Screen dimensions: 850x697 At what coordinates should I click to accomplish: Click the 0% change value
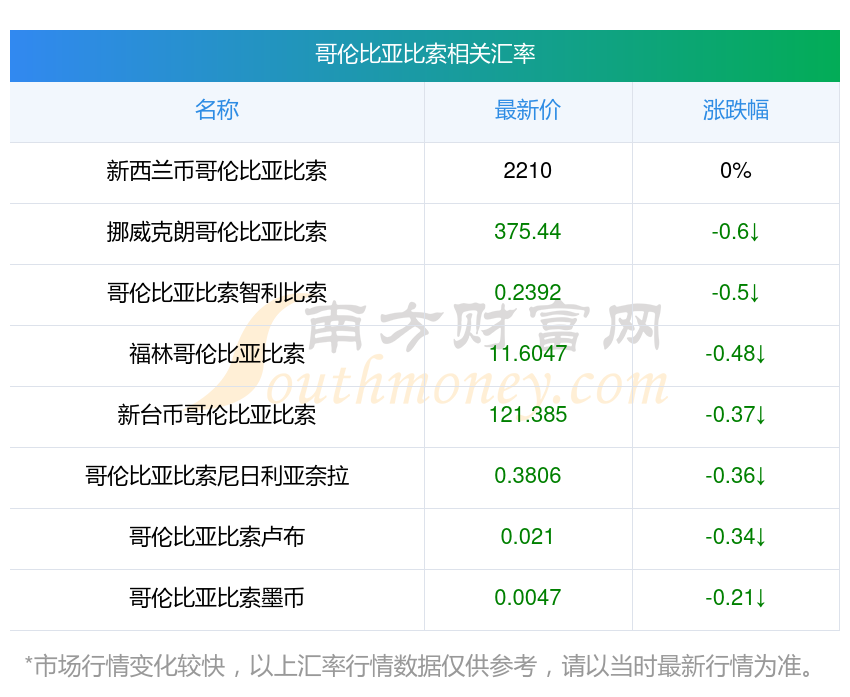pos(736,171)
